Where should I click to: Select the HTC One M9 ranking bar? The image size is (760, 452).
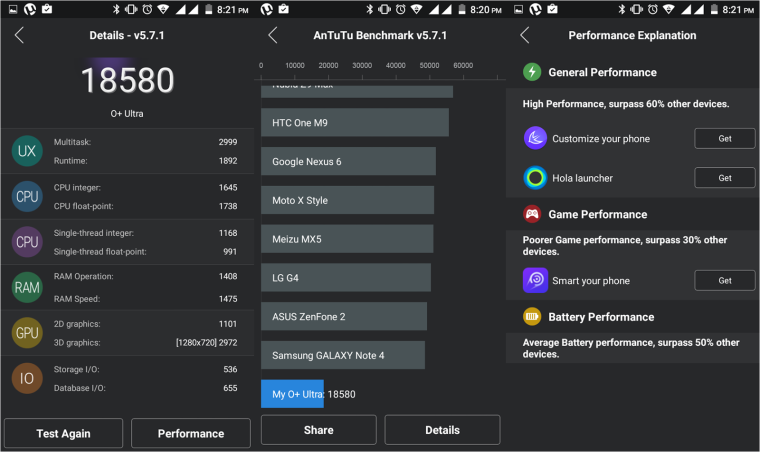pyautogui.click(x=354, y=124)
